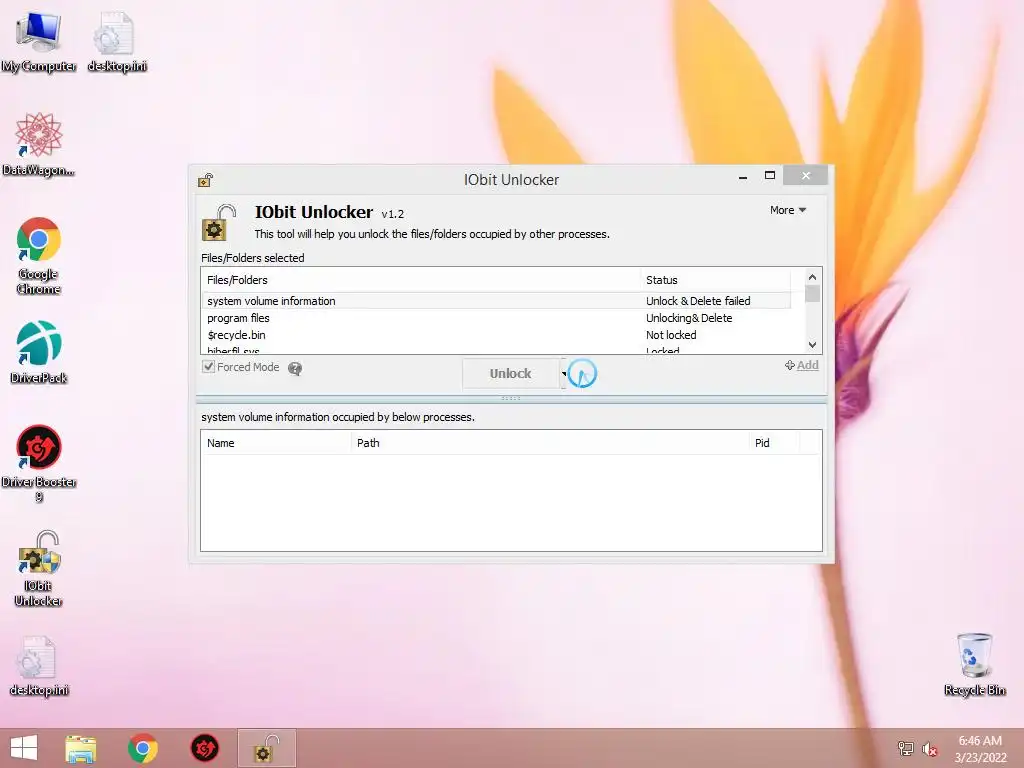The height and width of the screenshot is (768, 1024).
Task: Open the Recycle Bin icon
Action: pyautogui.click(x=974, y=664)
